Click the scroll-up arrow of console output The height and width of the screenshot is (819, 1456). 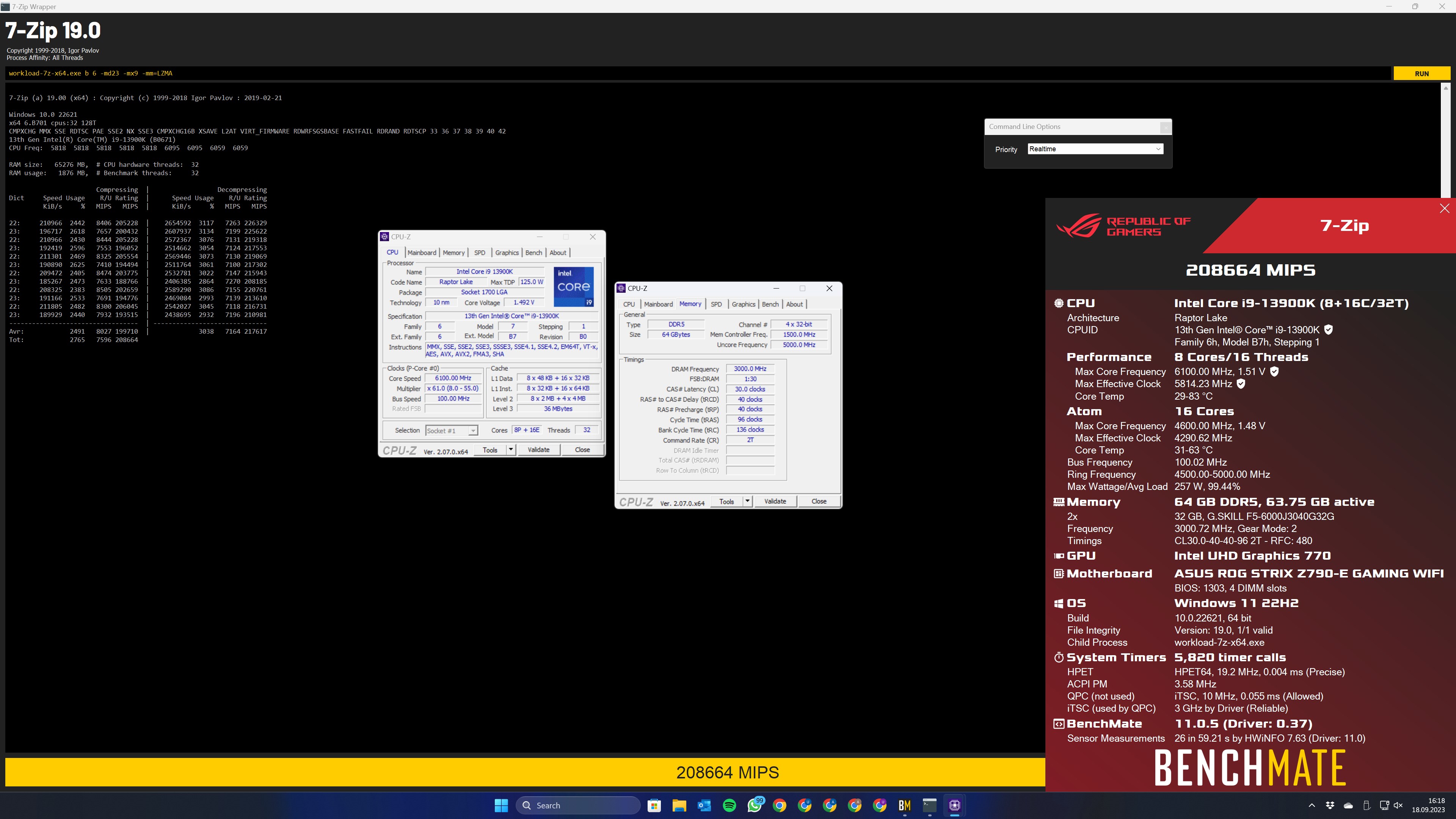pyautogui.click(x=1445, y=88)
